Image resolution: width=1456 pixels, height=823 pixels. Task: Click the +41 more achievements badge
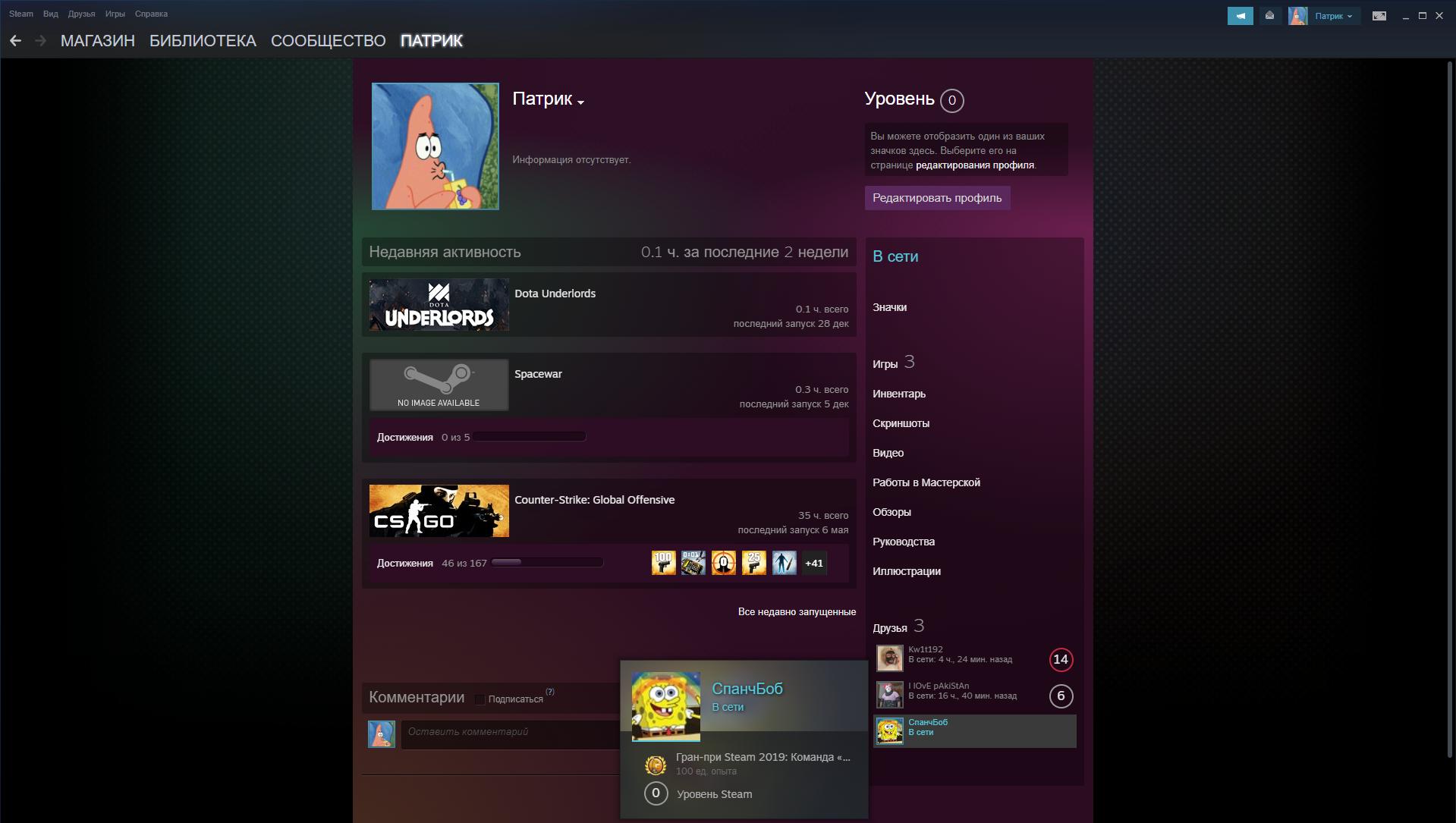click(x=814, y=563)
